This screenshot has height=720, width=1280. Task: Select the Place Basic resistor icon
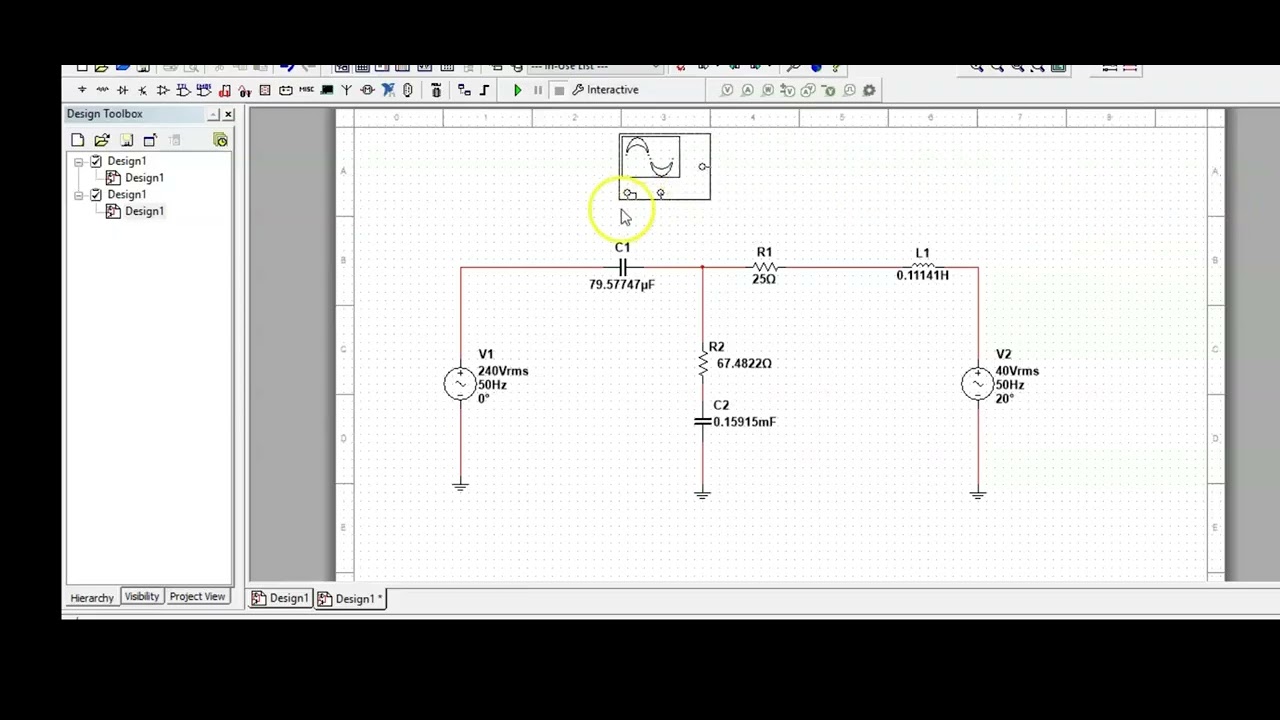102,90
